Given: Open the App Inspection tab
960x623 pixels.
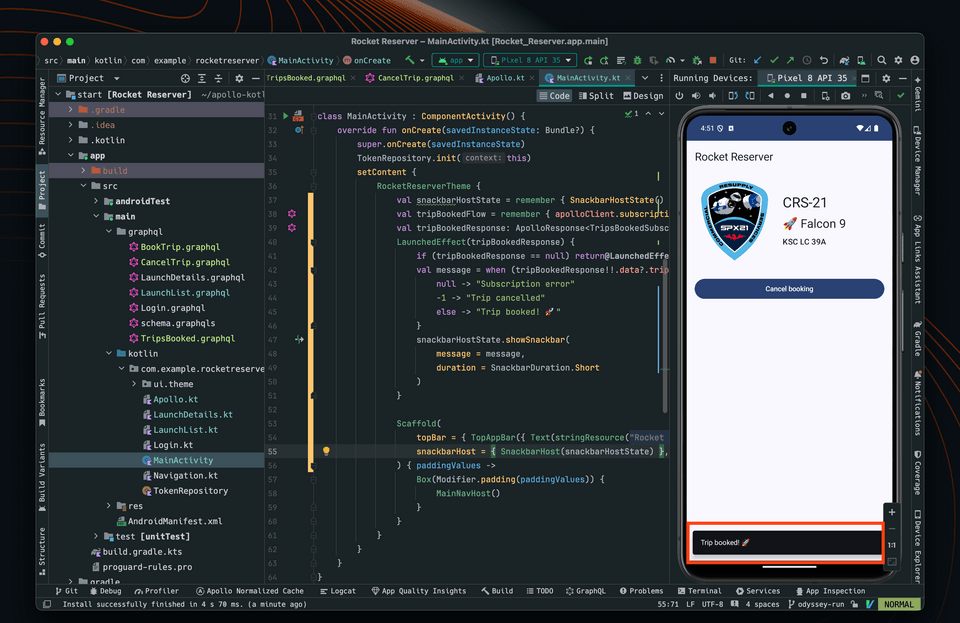Looking at the screenshot, I should tap(830, 591).
